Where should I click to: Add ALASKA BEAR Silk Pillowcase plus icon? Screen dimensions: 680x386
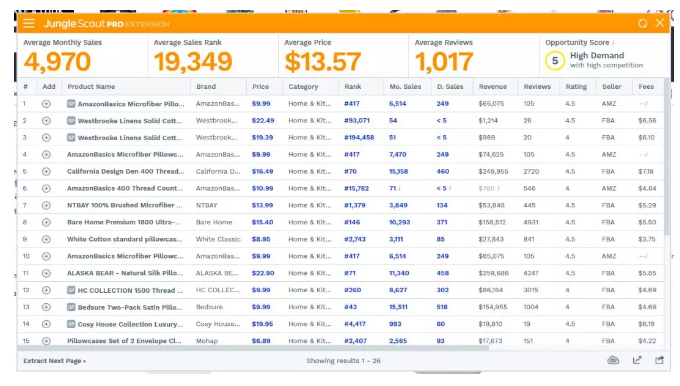tap(46, 274)
